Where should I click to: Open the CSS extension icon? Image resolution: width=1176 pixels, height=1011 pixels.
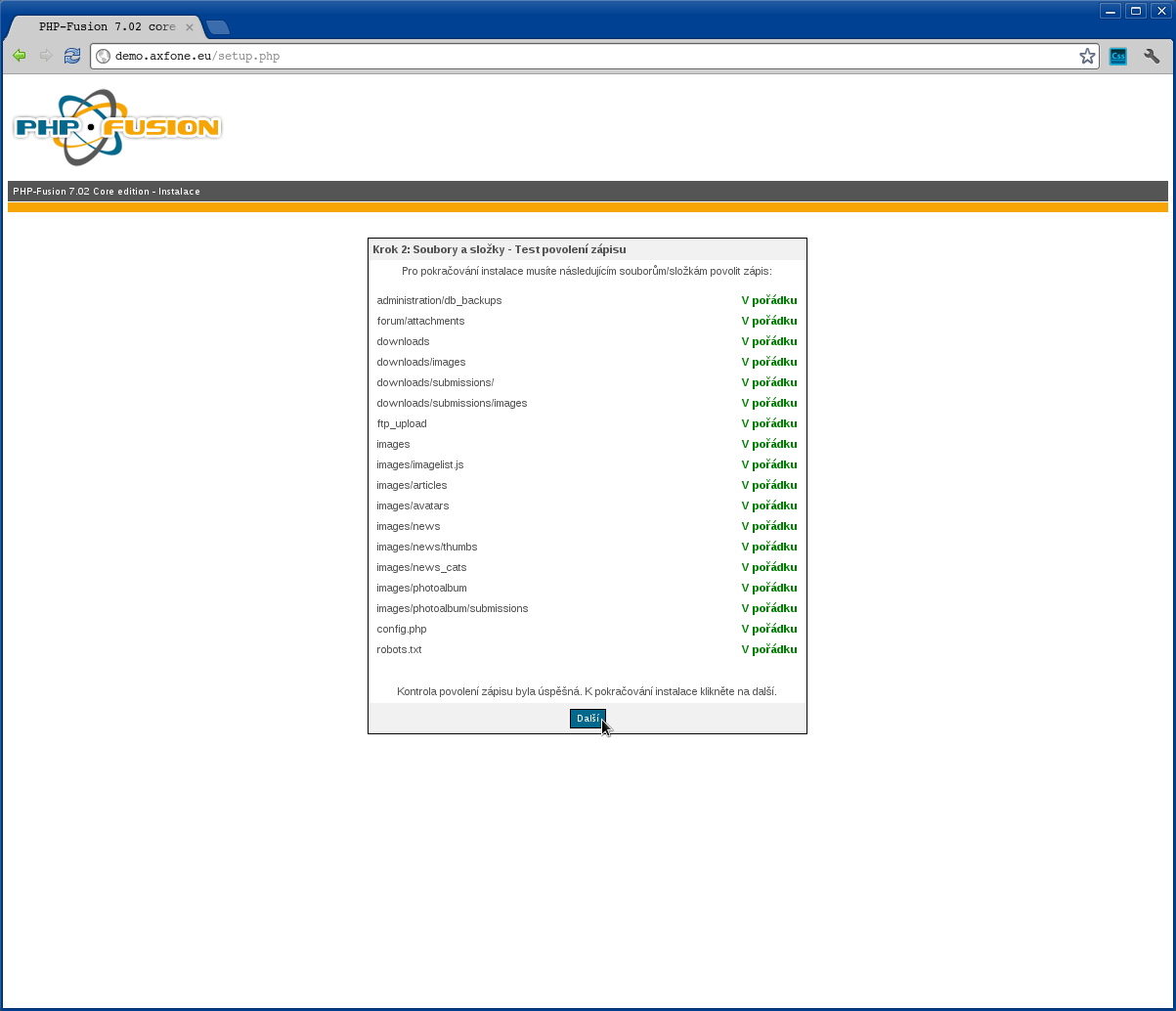[1118, 57]
